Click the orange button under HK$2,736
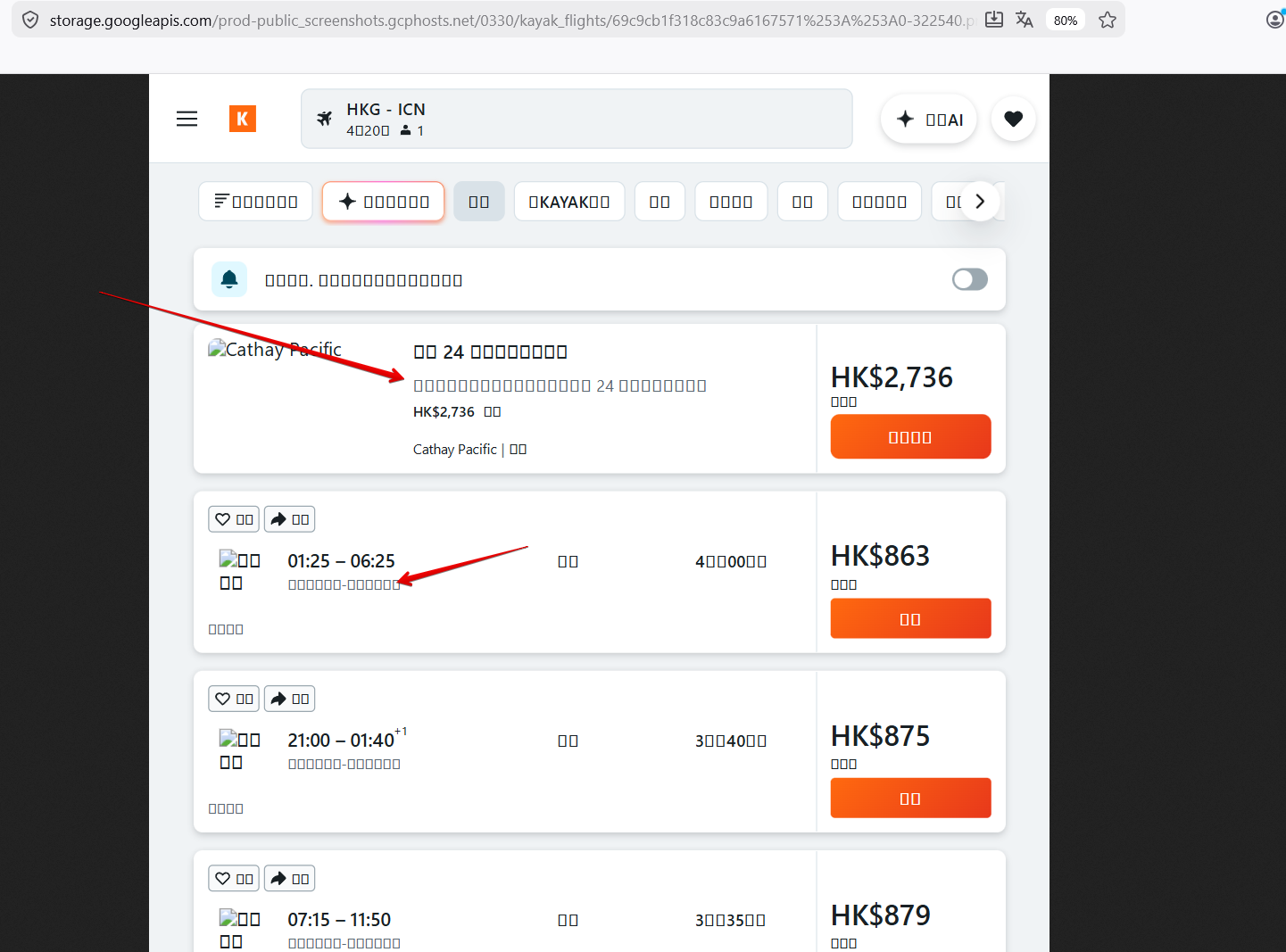Viewport: 1286px width, 952px height. (910, 436)
